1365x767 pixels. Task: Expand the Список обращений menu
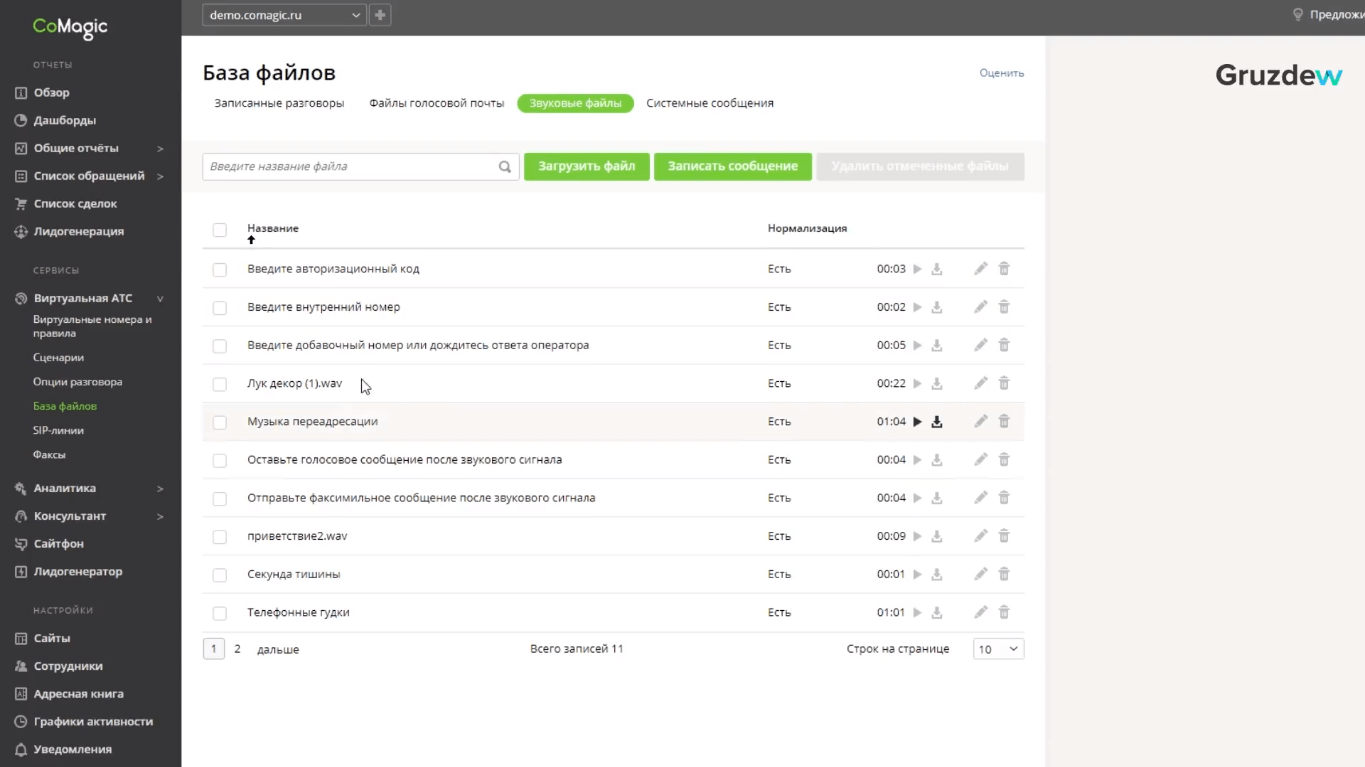160,176
